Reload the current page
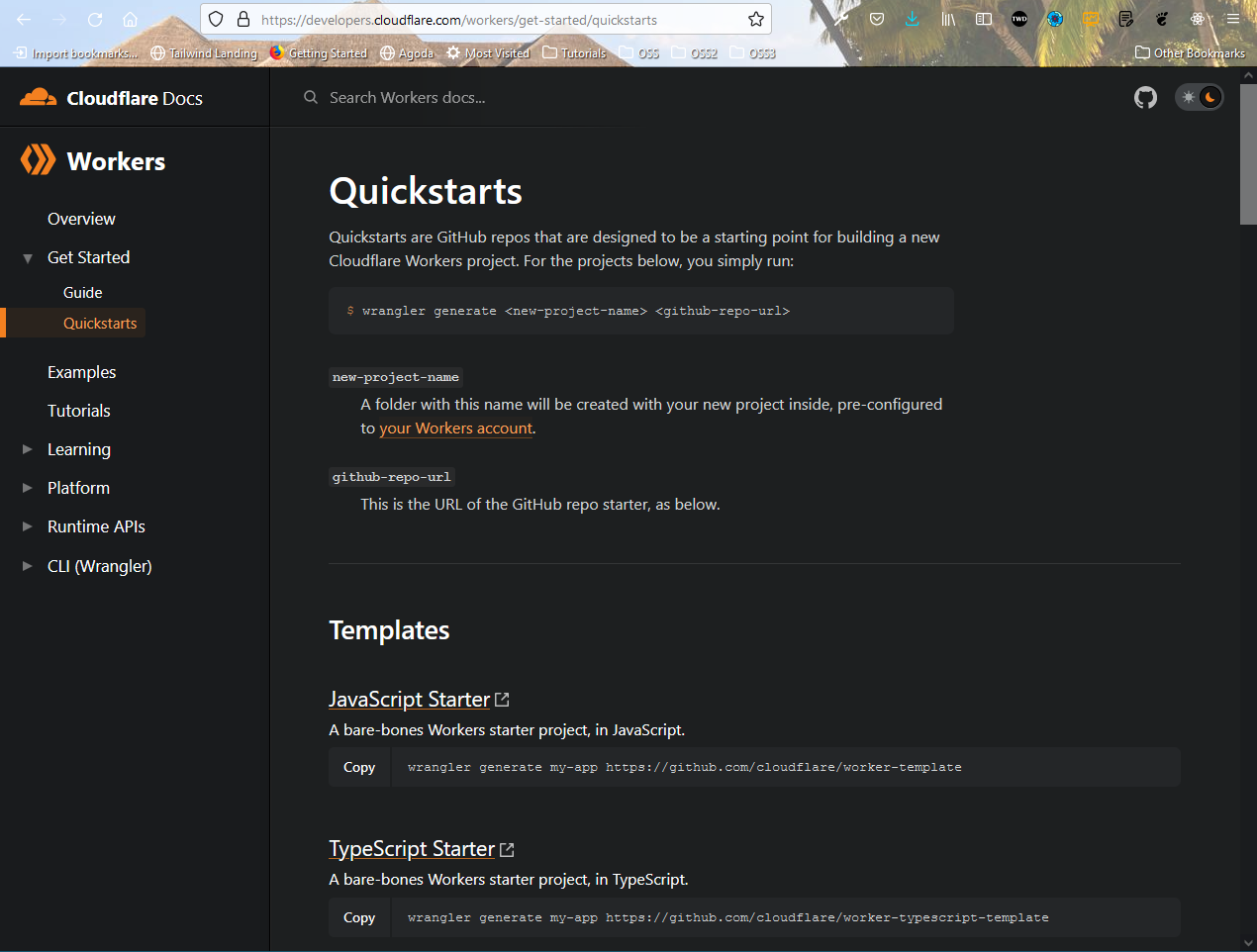 pyautogui.click(x=95, y=19)
